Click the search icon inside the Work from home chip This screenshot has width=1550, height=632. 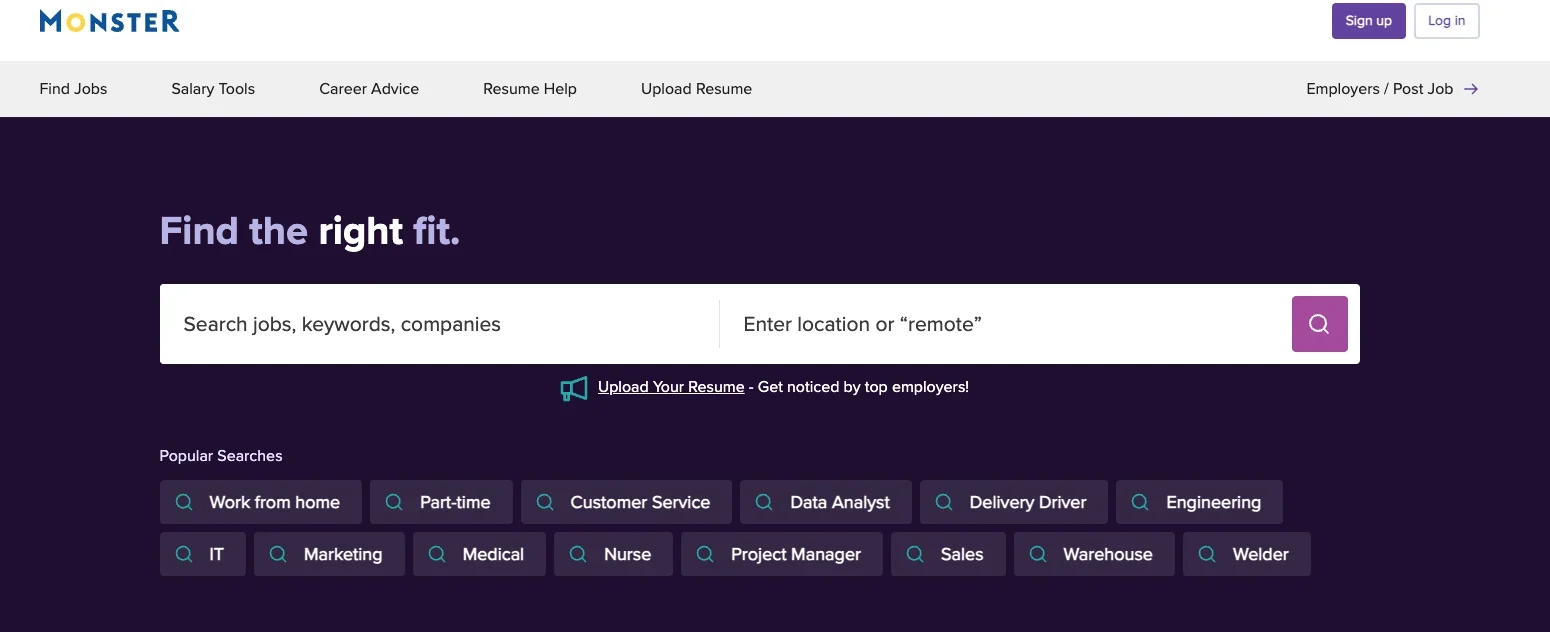183,501
